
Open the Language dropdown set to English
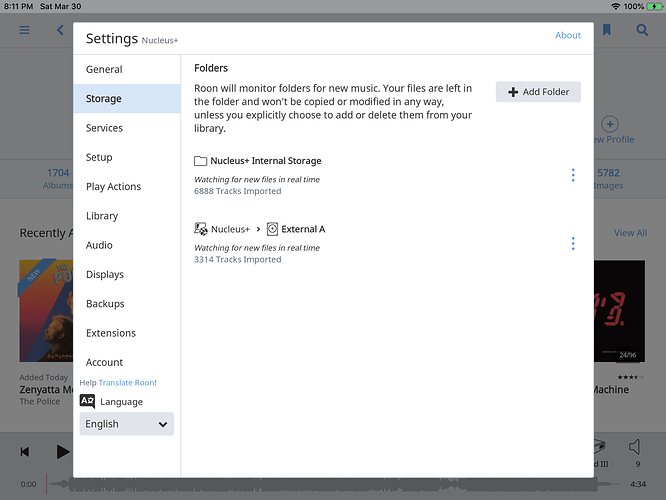(127, 424)
